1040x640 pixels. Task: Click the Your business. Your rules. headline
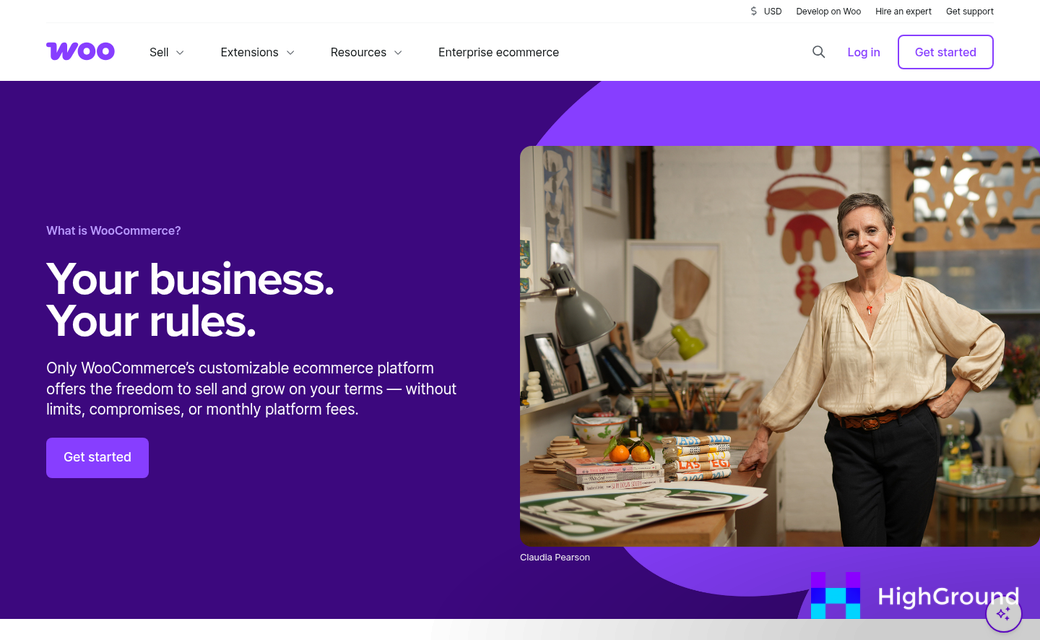(190, 300)
